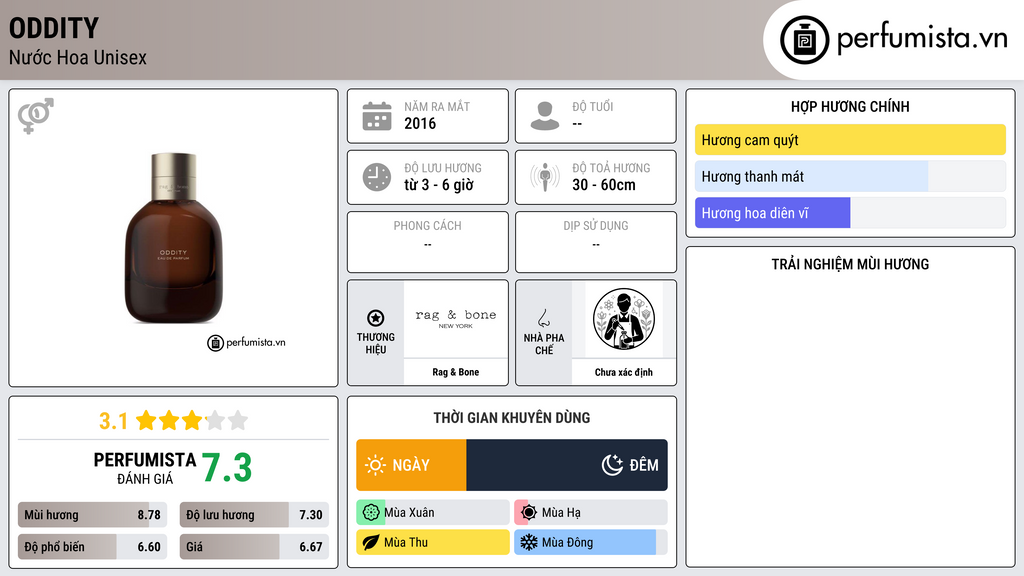The height and width of the screenshot is (576, 1024).
Task: Open the Rag & Bone brand link
Action: 456,372
